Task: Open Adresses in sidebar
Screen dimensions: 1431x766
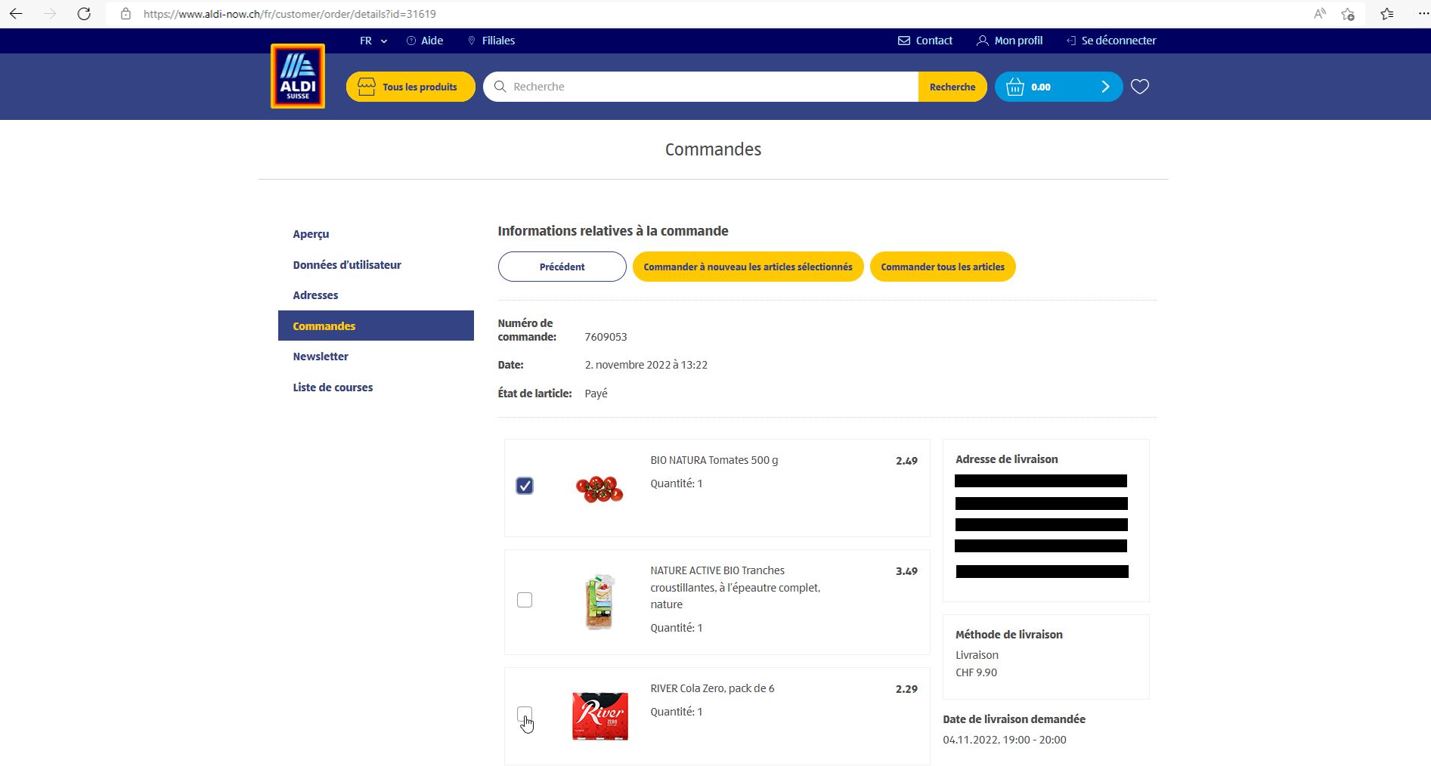Action: (x=316, y=295)
